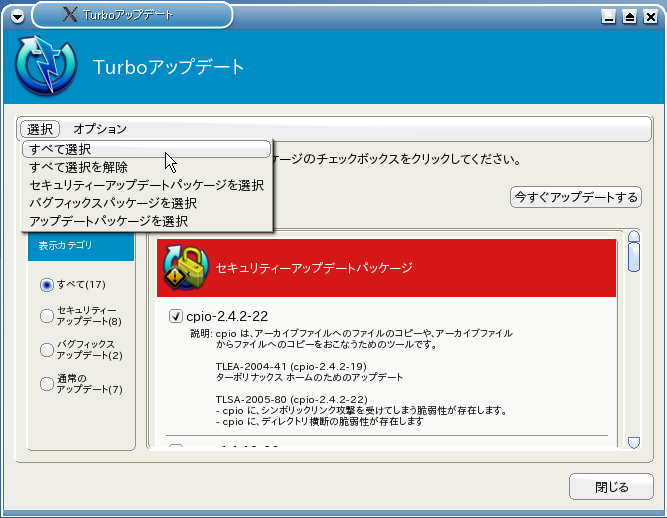The height and width of the screenshot is (518, 667).
Task: Choose セキュリティーアップデートパッケージを選択 entry
Action: click(x=146, y=185)
